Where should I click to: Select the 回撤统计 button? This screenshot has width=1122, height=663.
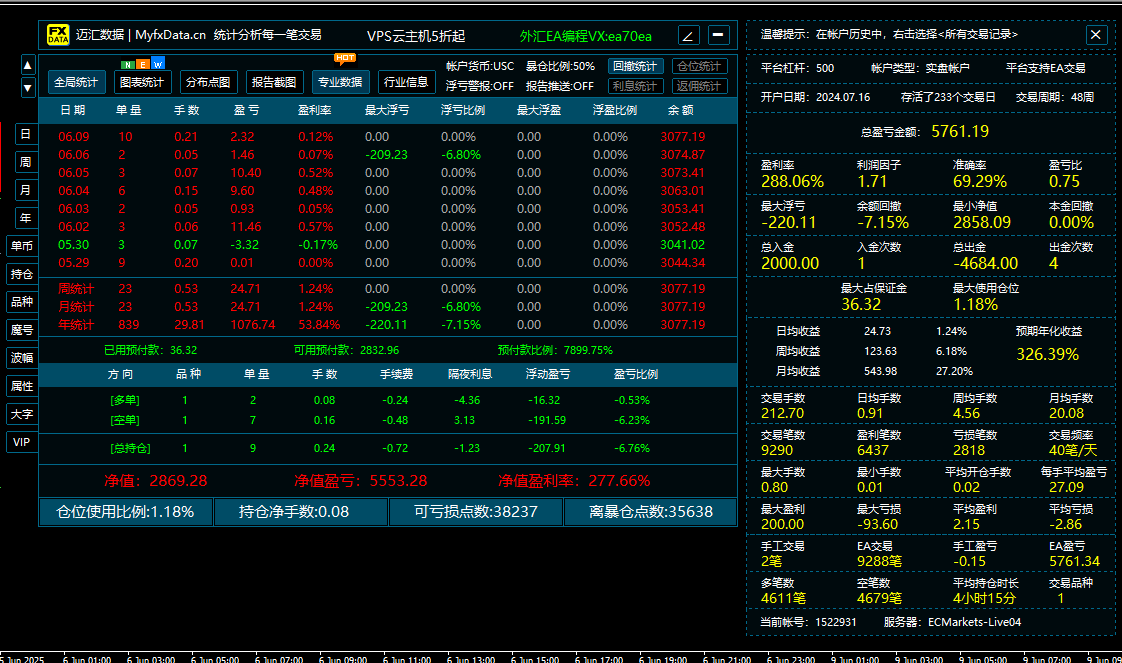point(635,66)
